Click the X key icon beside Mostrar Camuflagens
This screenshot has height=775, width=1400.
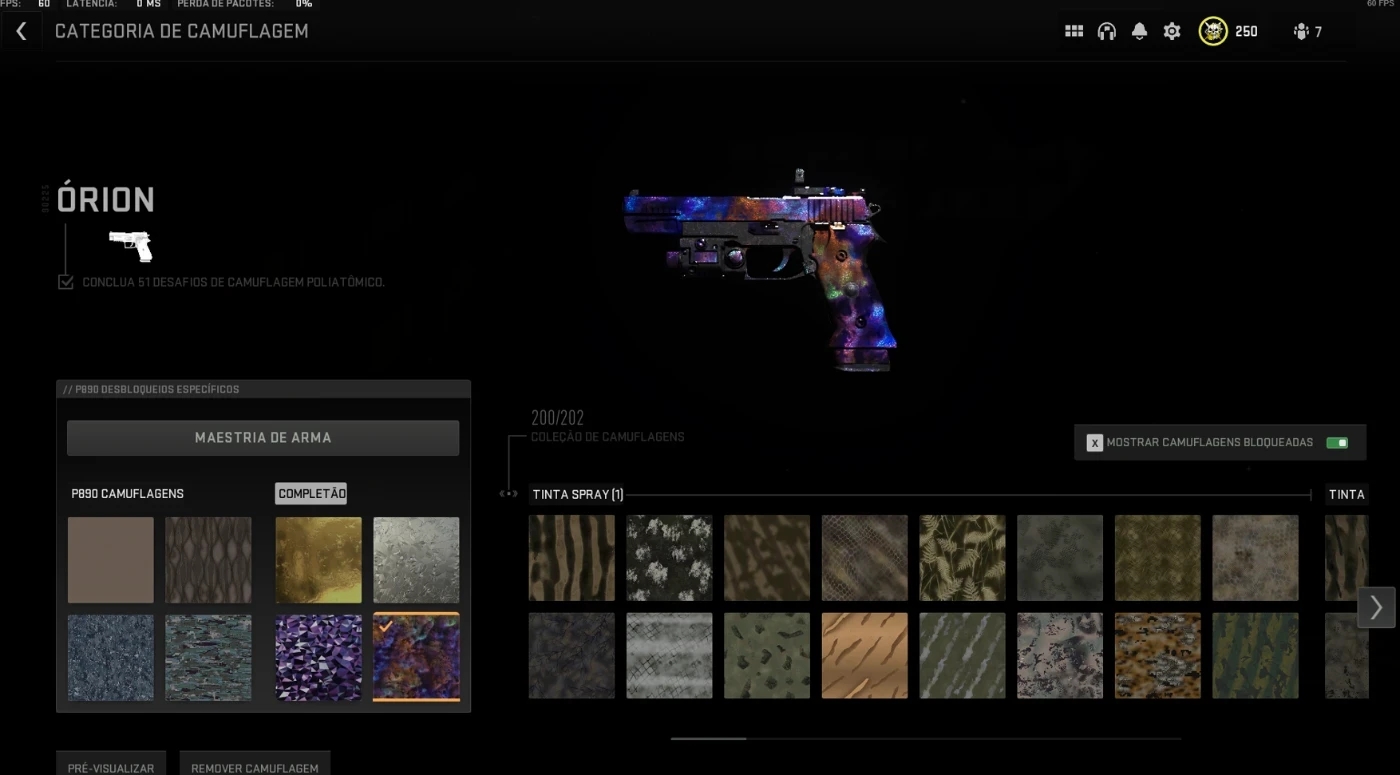coord(1095,442)
